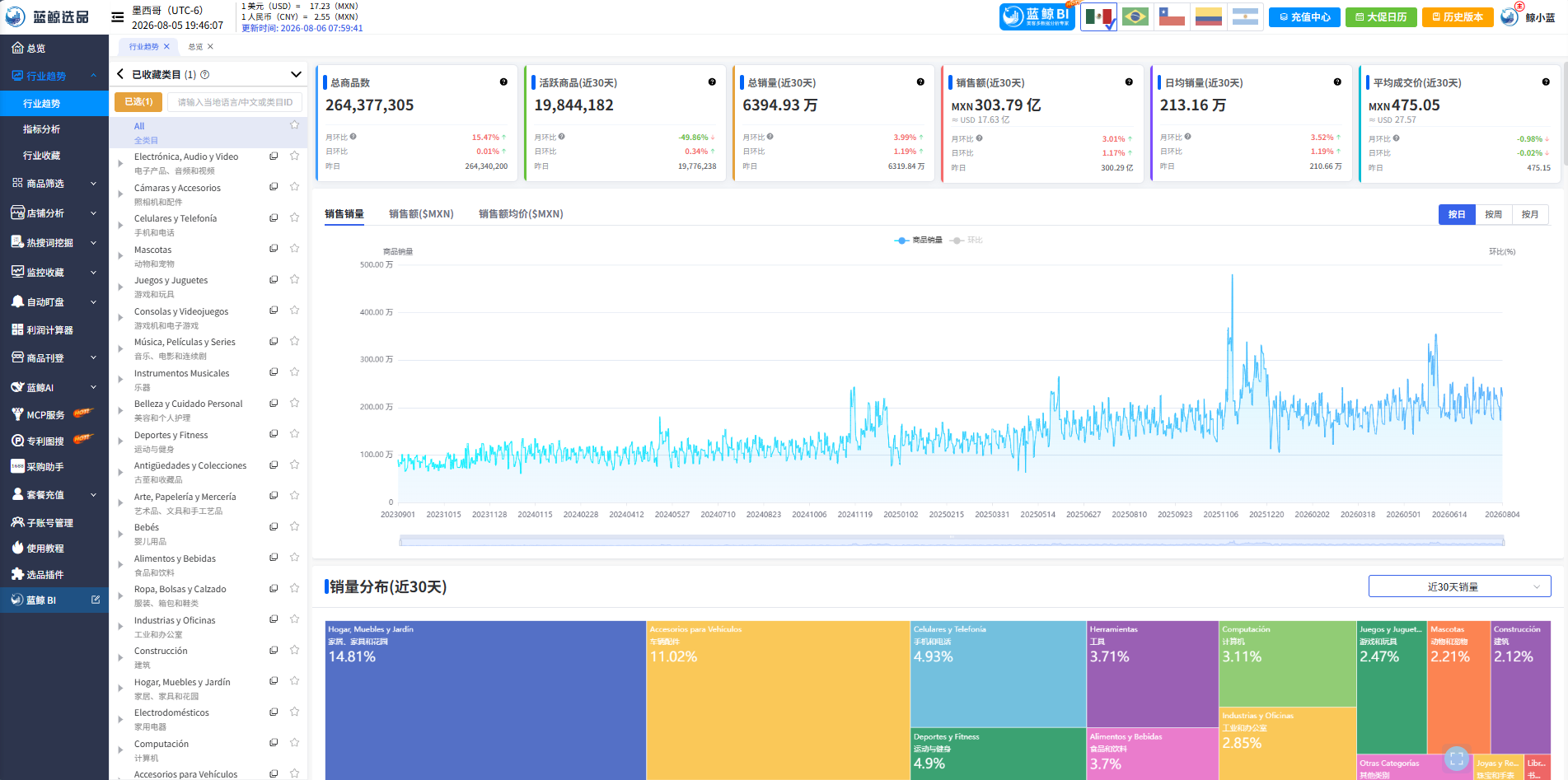Screen dimensions: 1568x780
Task: Toggle the sidebar collapse hamburger icon
Action: (118, 16)
